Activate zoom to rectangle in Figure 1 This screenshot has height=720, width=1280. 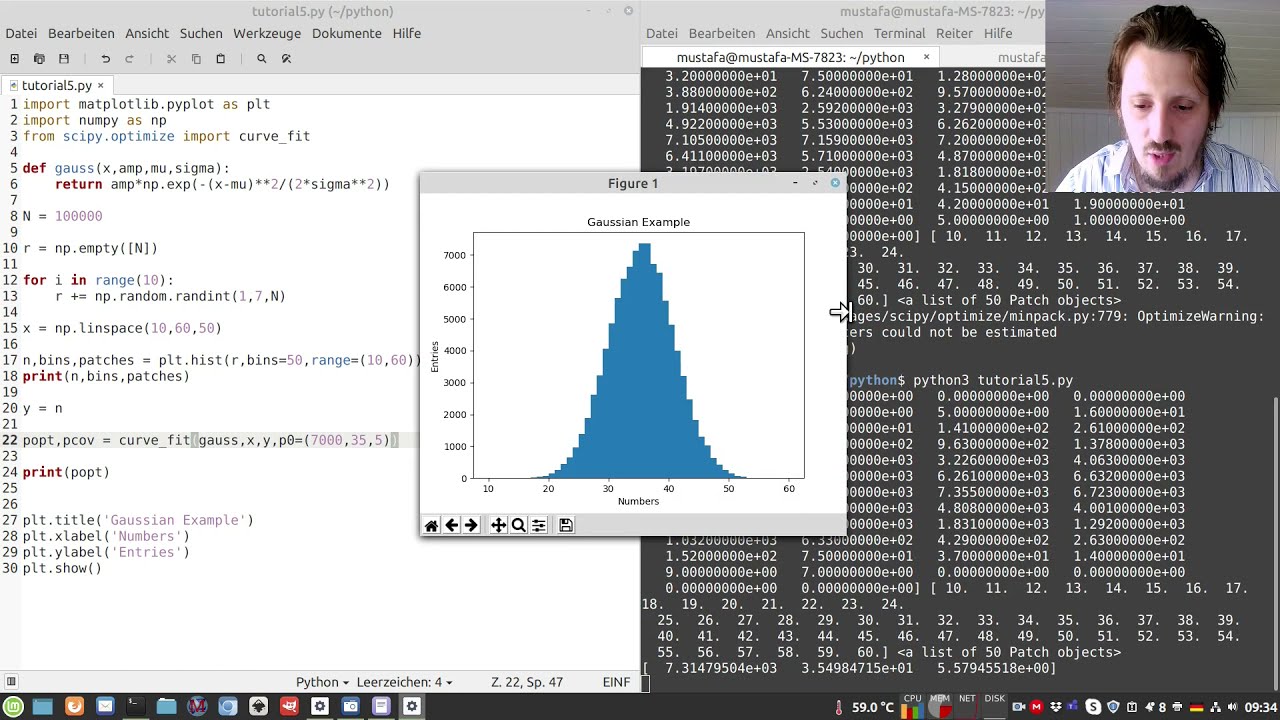click(518, 525)
